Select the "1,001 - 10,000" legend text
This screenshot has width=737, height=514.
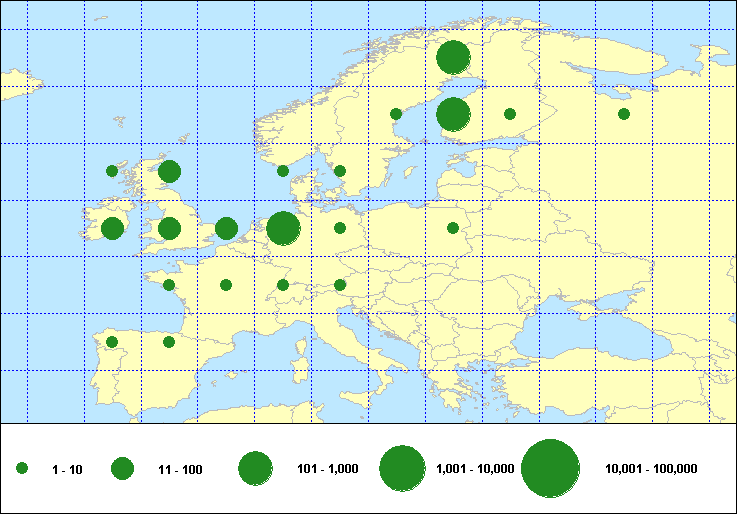point(476,469)
